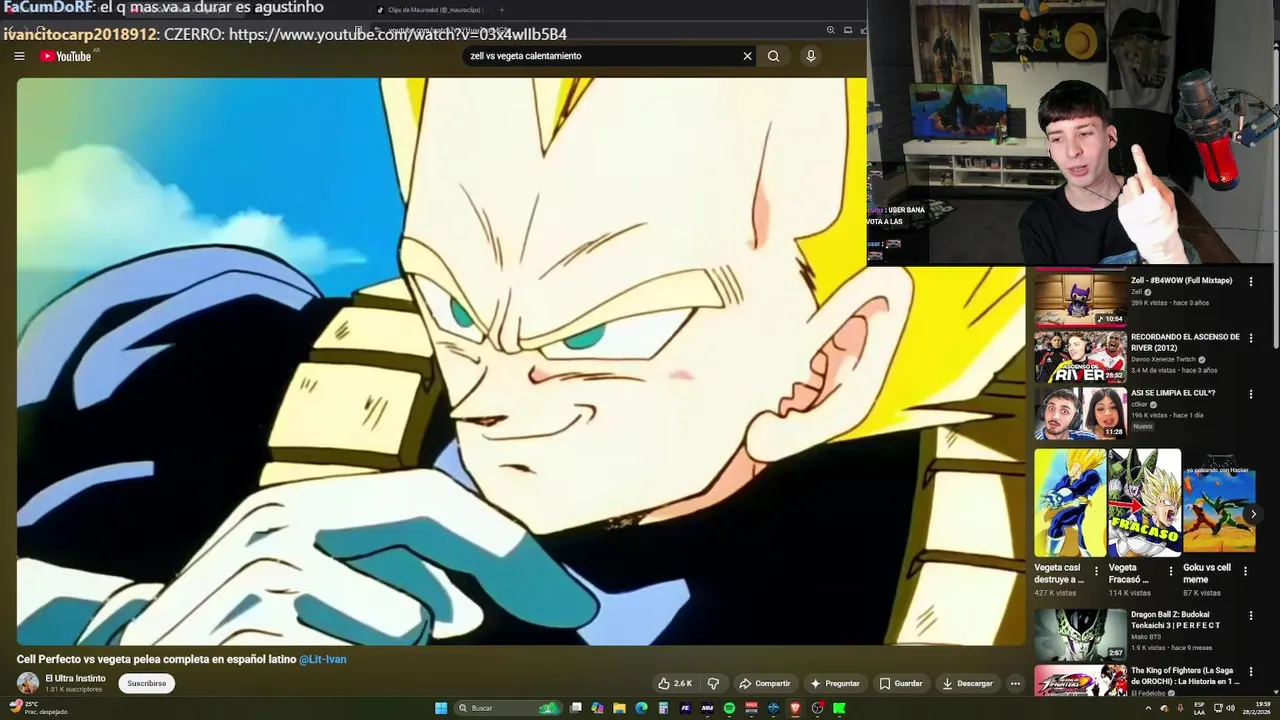The image size is (1280, 720).
Task: Switch to Brave browser on the taskbar
Action: tap(795, 708)
